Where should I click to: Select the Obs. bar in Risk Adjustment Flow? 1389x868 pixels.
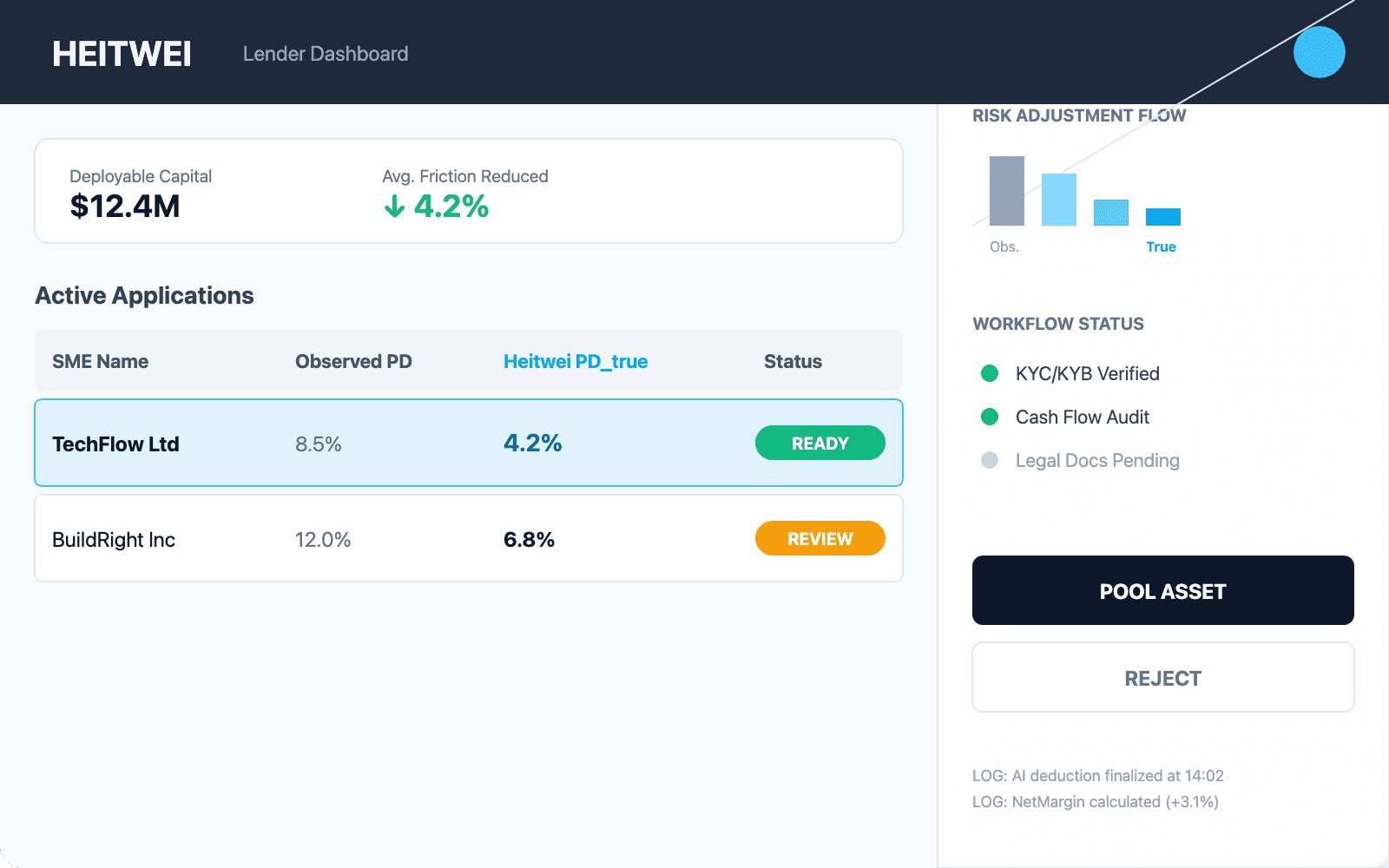coord(1007,191)
